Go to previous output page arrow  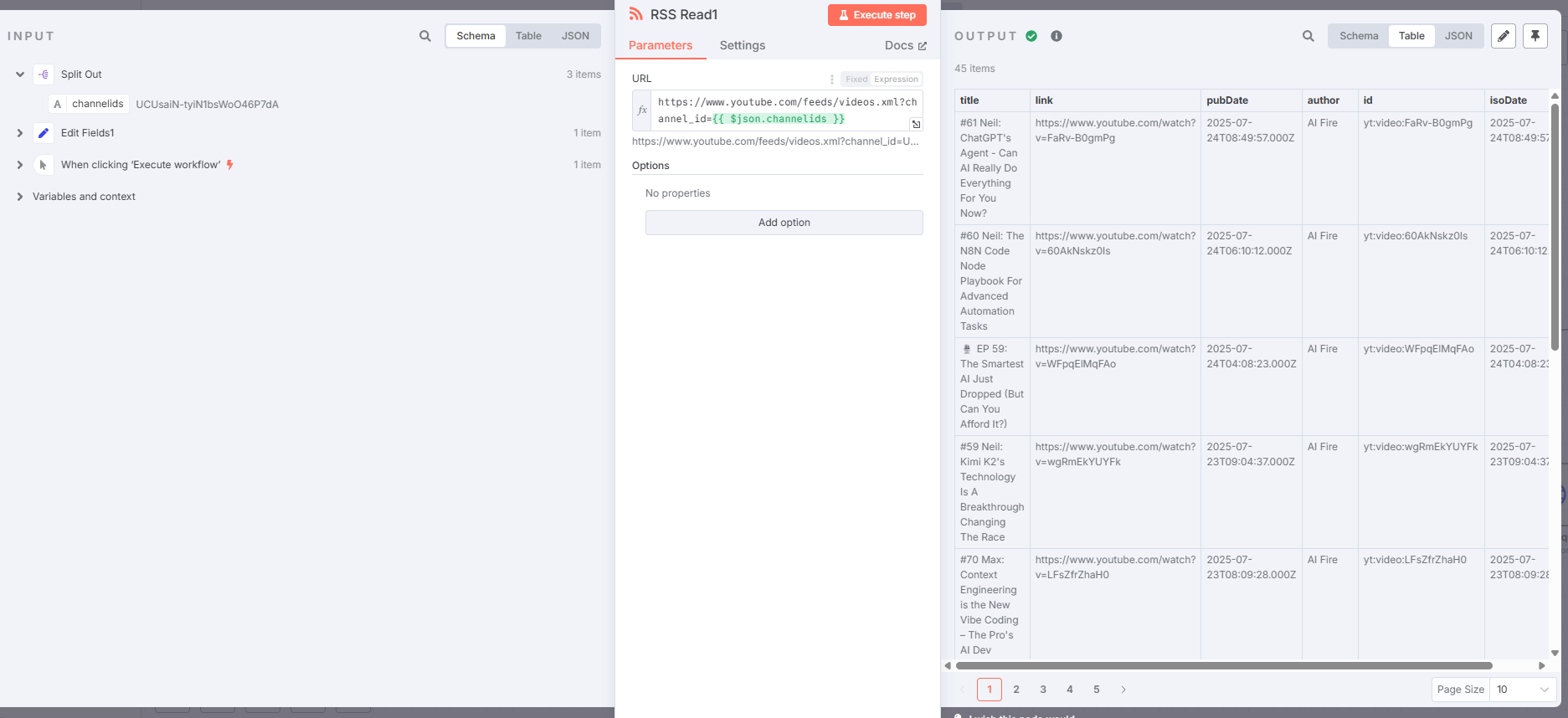(962, 690)
